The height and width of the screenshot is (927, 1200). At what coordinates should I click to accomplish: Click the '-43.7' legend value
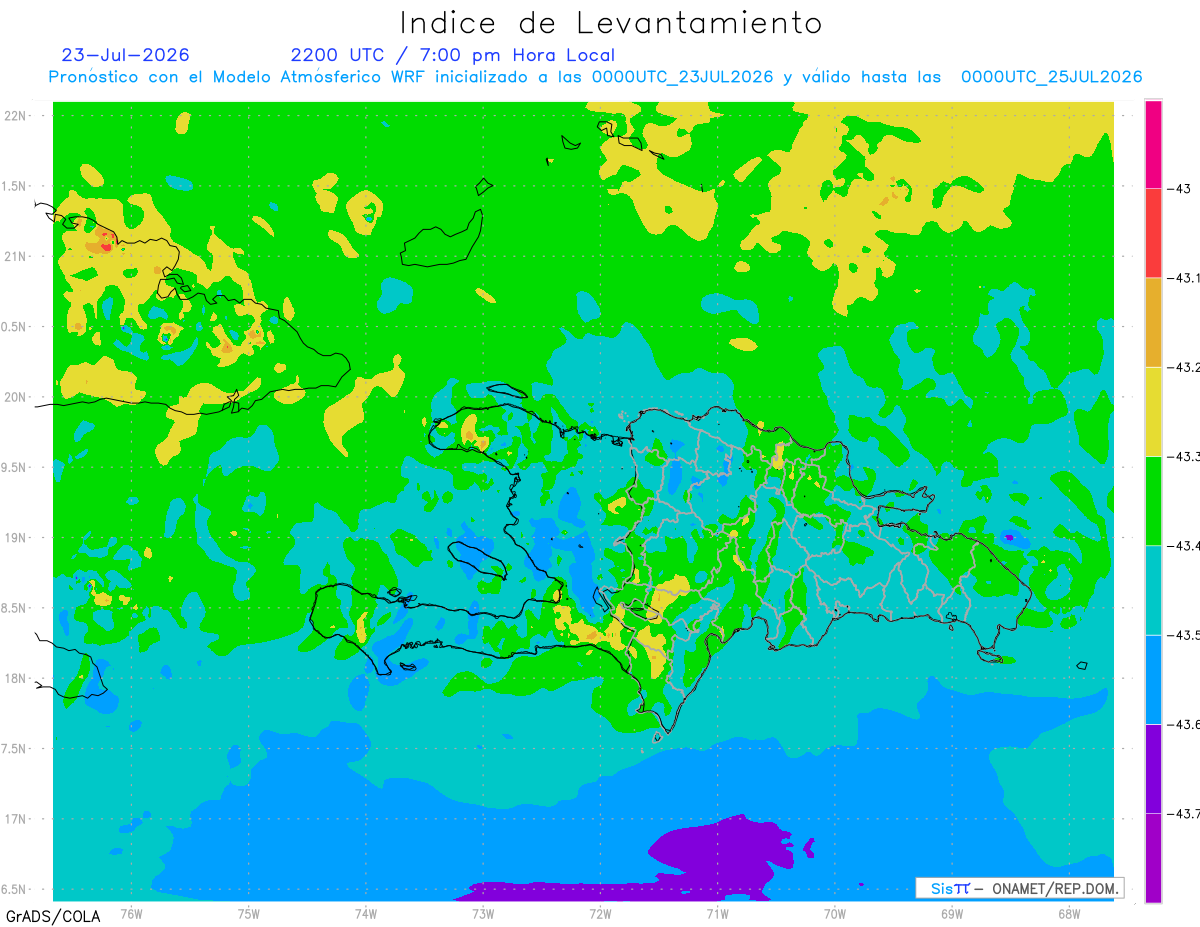tap(1183, 813)
